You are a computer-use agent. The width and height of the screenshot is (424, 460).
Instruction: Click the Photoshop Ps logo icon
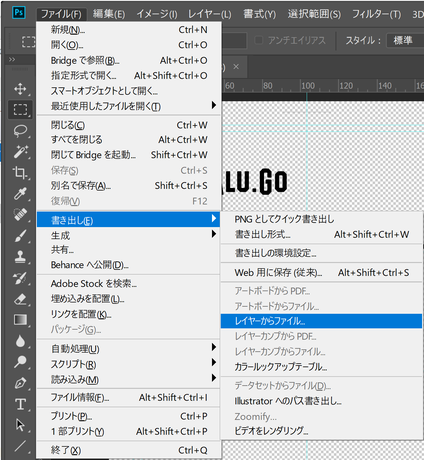pyautogui.click(x=19, y=13)
